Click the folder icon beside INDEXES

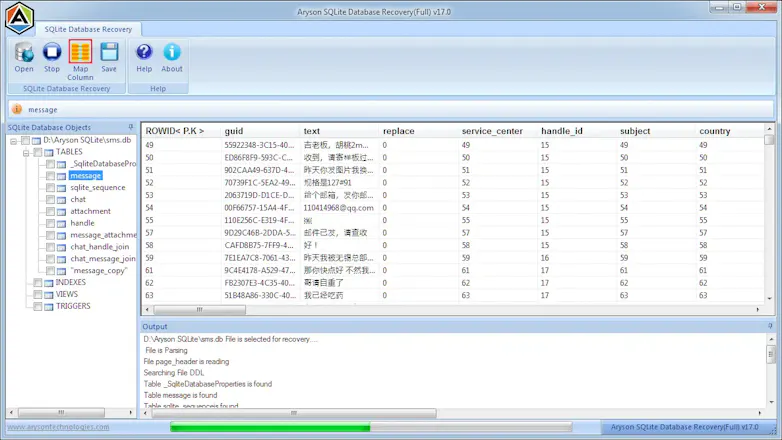coord(48,283)
